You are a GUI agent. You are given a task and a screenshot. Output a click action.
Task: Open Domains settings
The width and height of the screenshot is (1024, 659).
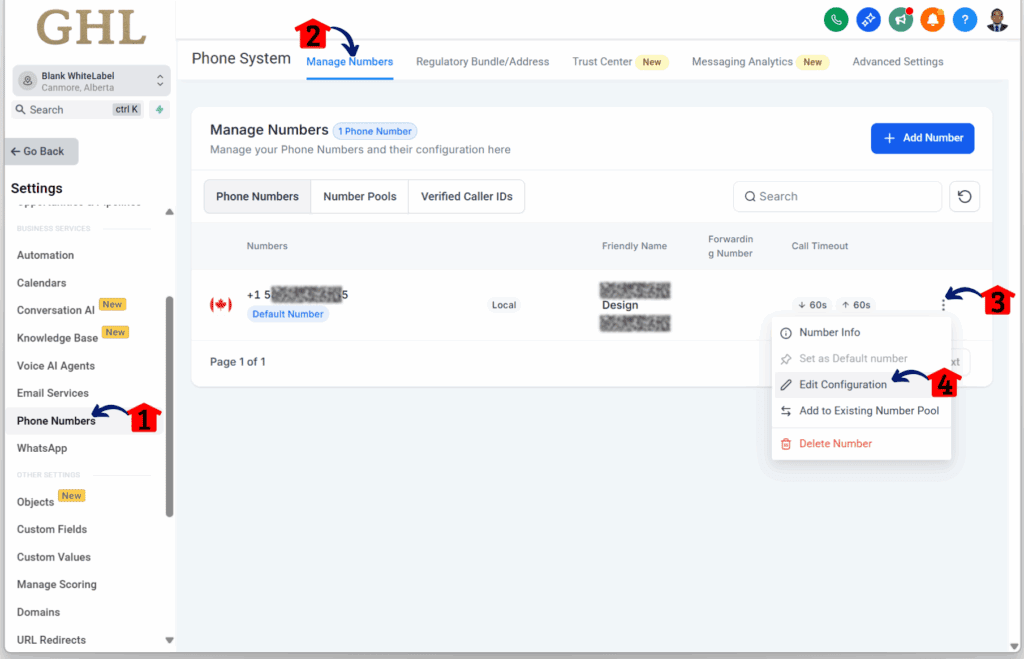pyautogui.click(x=38, y=612)
